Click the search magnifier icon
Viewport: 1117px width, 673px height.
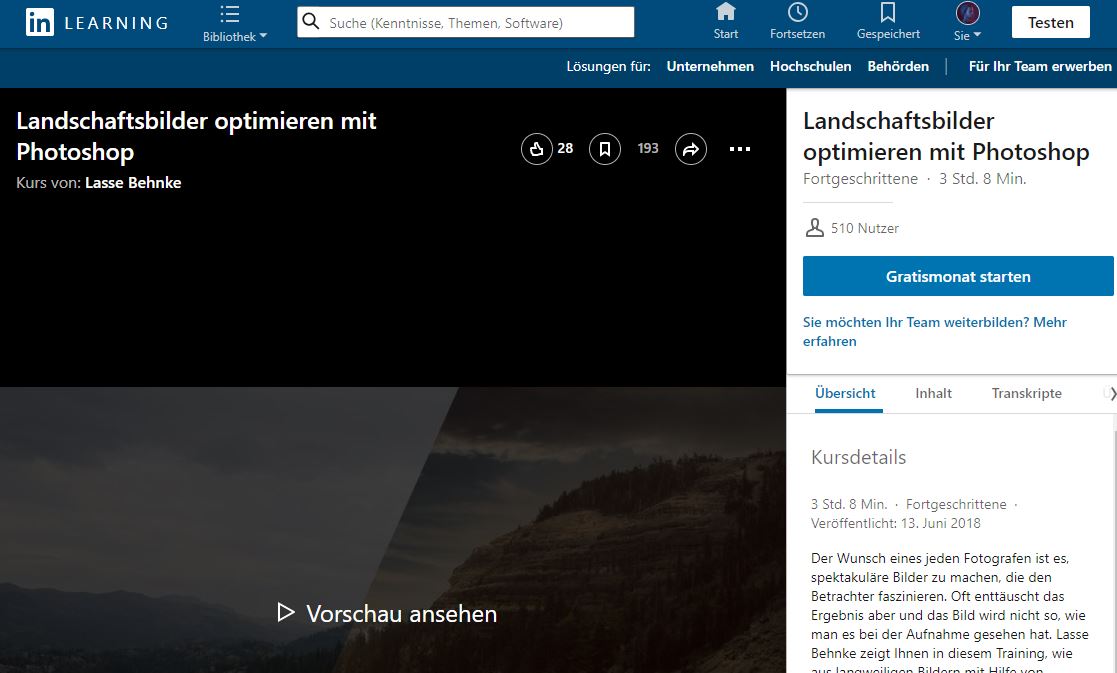point(311,21)
